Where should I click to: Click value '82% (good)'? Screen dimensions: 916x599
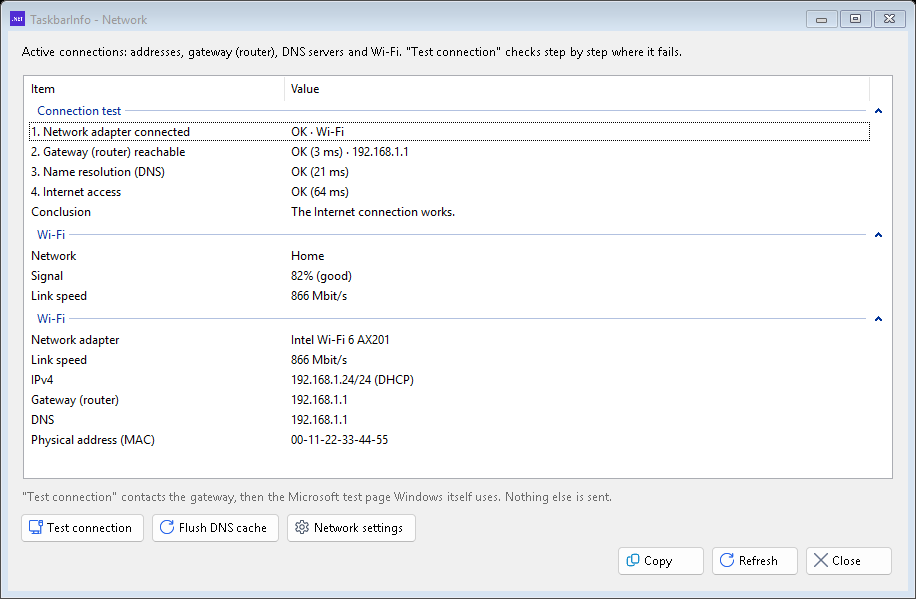(321, 276)
